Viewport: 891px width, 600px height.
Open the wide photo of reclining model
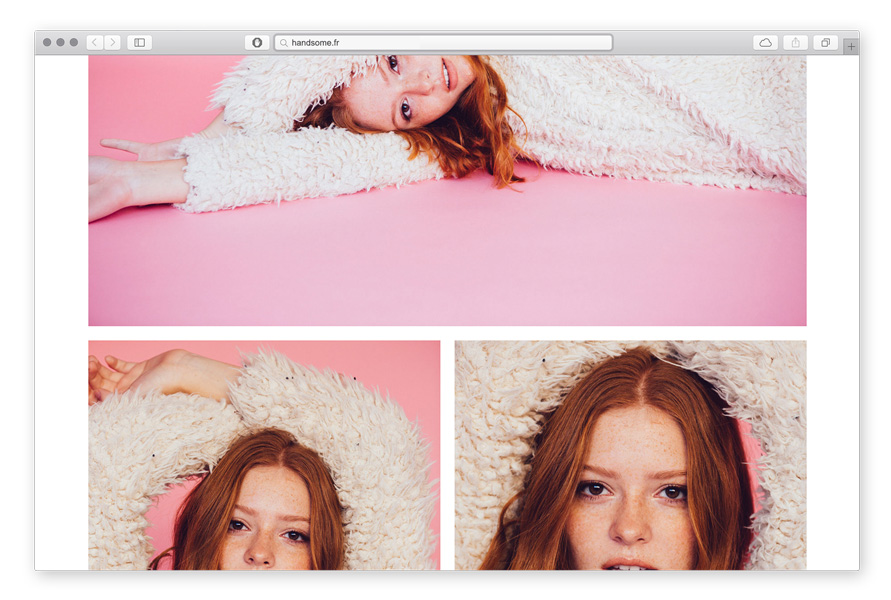[x=447, y=190]
